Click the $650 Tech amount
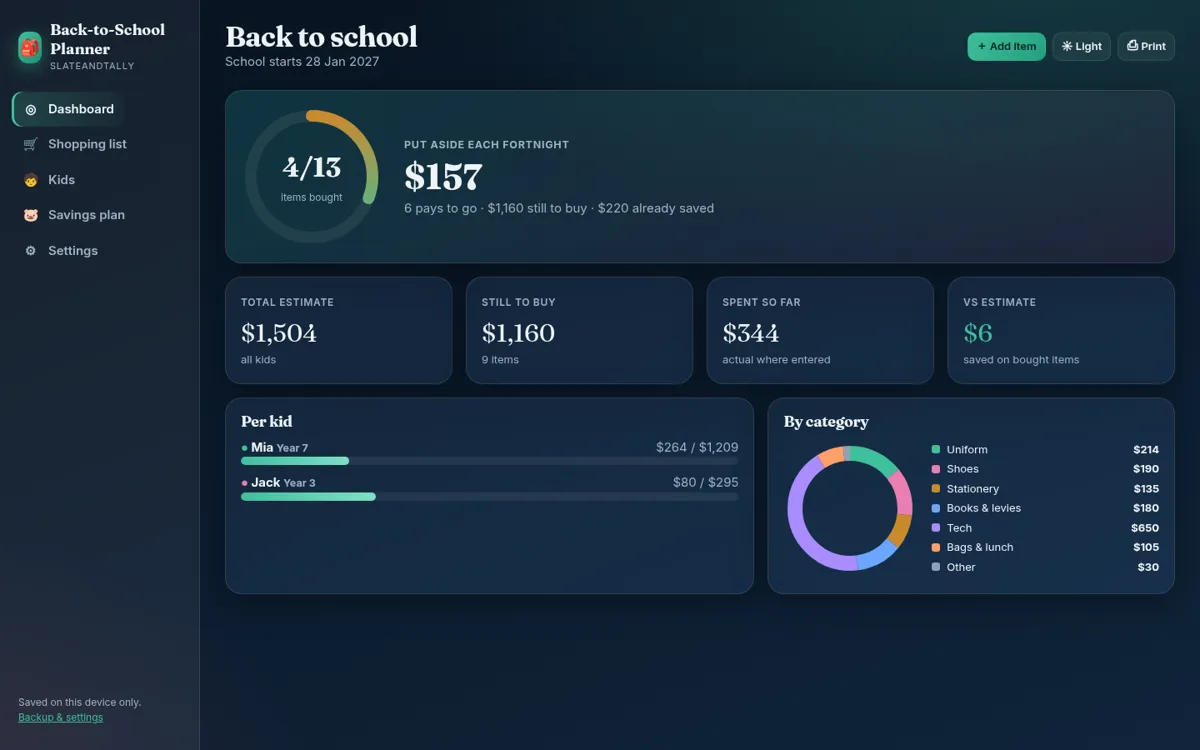Image resolution: width=1200 pixels, height=750 pixels. click(x=1145, y=528)
